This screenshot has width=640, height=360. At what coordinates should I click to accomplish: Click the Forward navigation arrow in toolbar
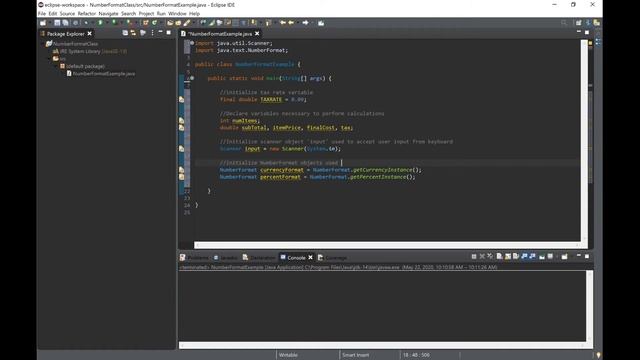point(305,23)
